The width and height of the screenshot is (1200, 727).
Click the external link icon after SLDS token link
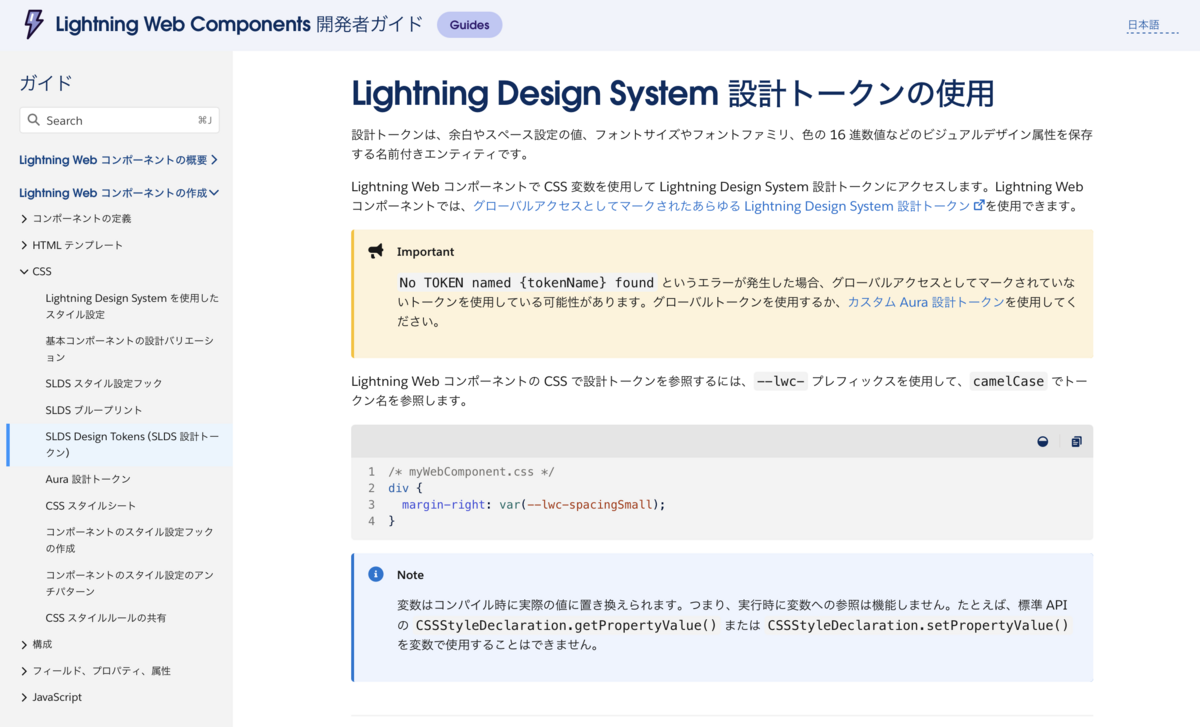coord(979,206)
